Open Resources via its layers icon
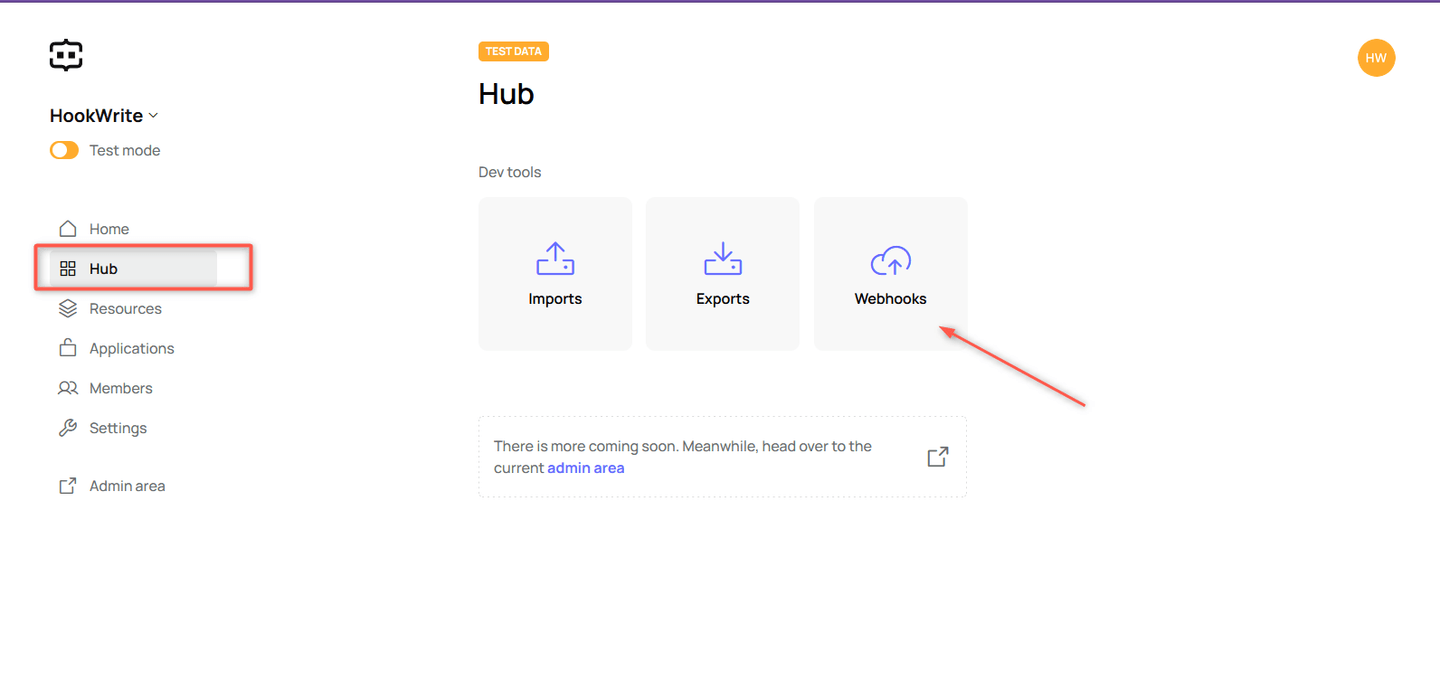 pyautogui.click(x=67, y=308)
